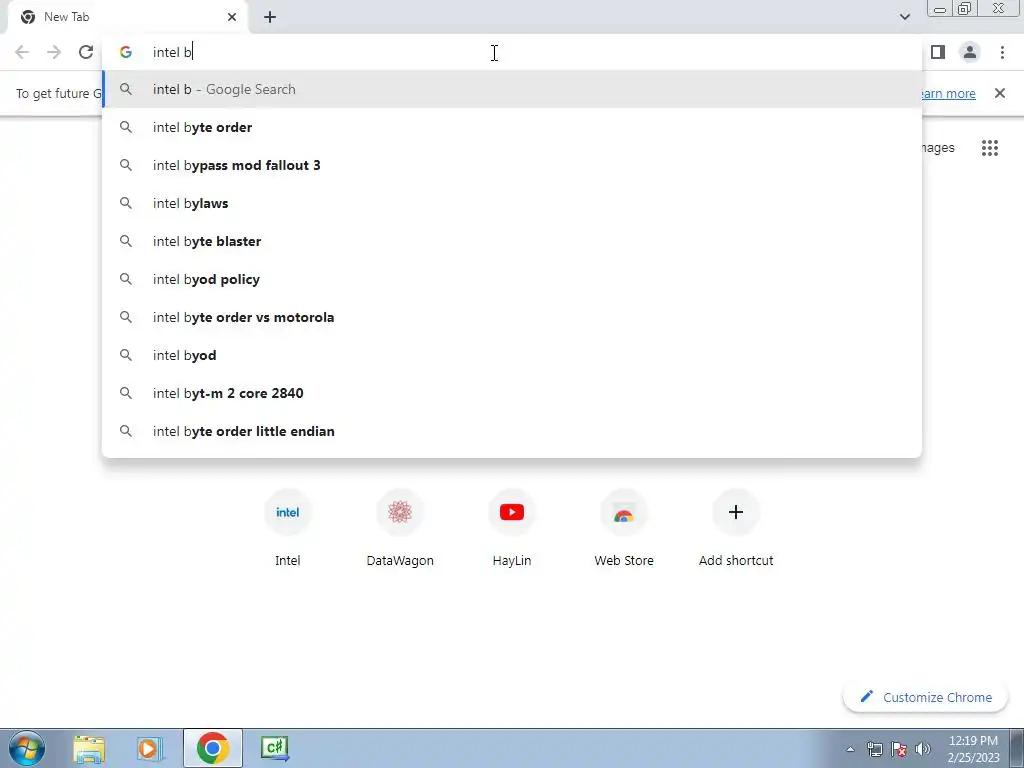This screenshot has width=1024, height=768.
Task: Reload the page with the refresh icon
Action: pyautogui.click(x=86, y=52)
